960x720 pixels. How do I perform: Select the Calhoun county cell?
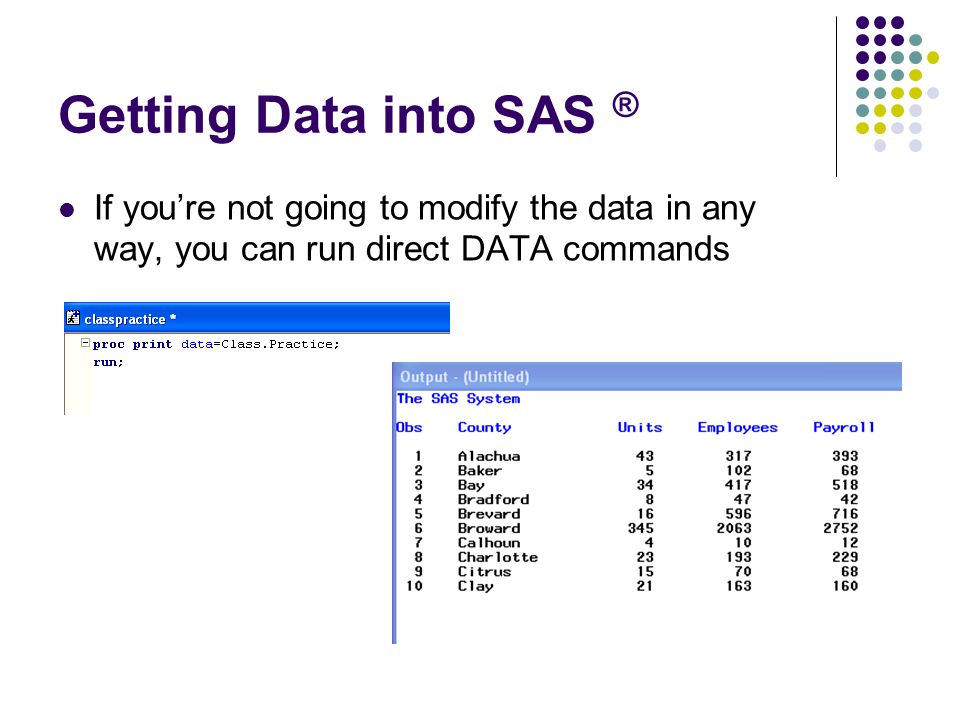489,543
